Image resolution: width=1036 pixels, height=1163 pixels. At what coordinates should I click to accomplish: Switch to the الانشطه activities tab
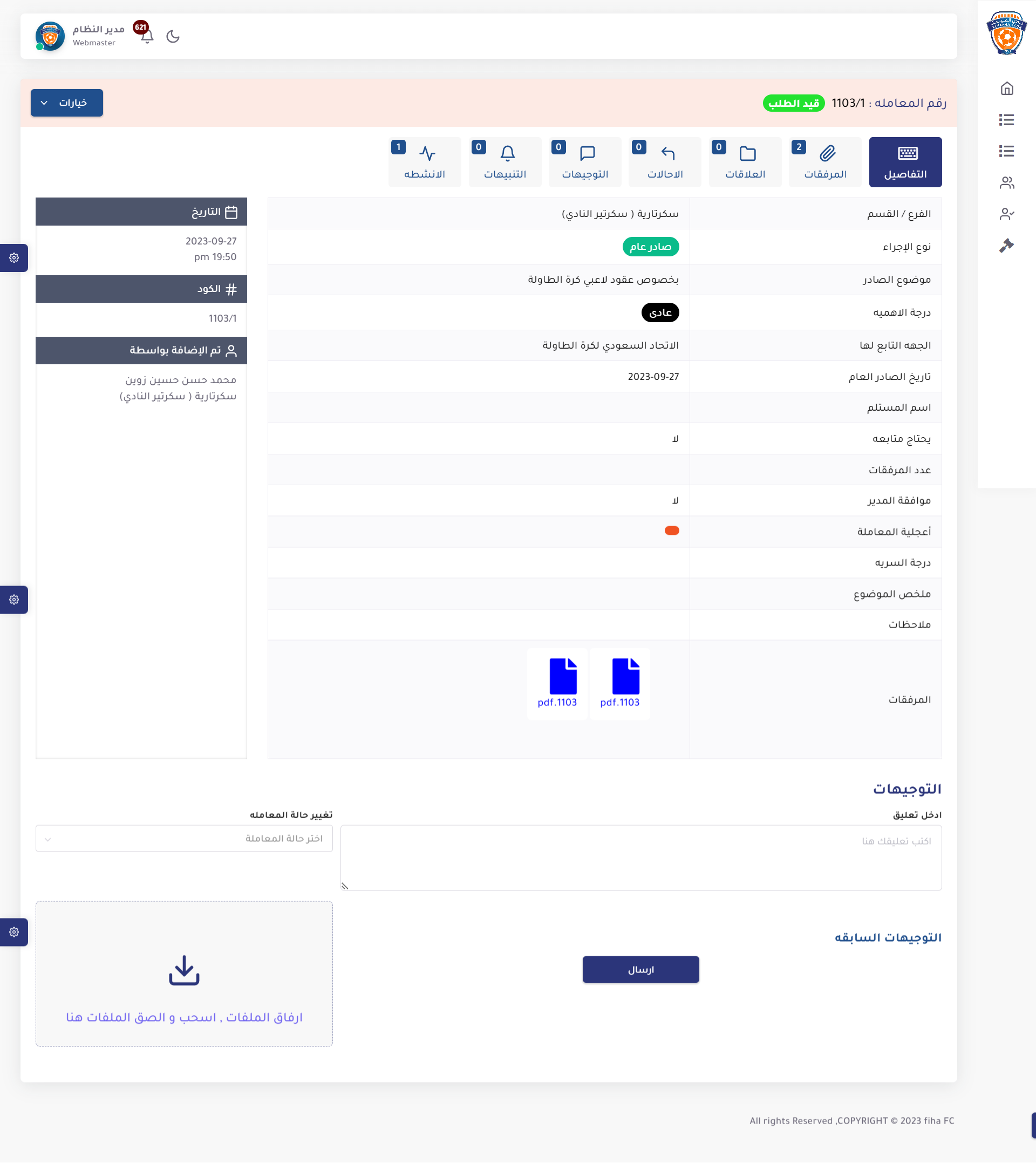coord(425,162)
